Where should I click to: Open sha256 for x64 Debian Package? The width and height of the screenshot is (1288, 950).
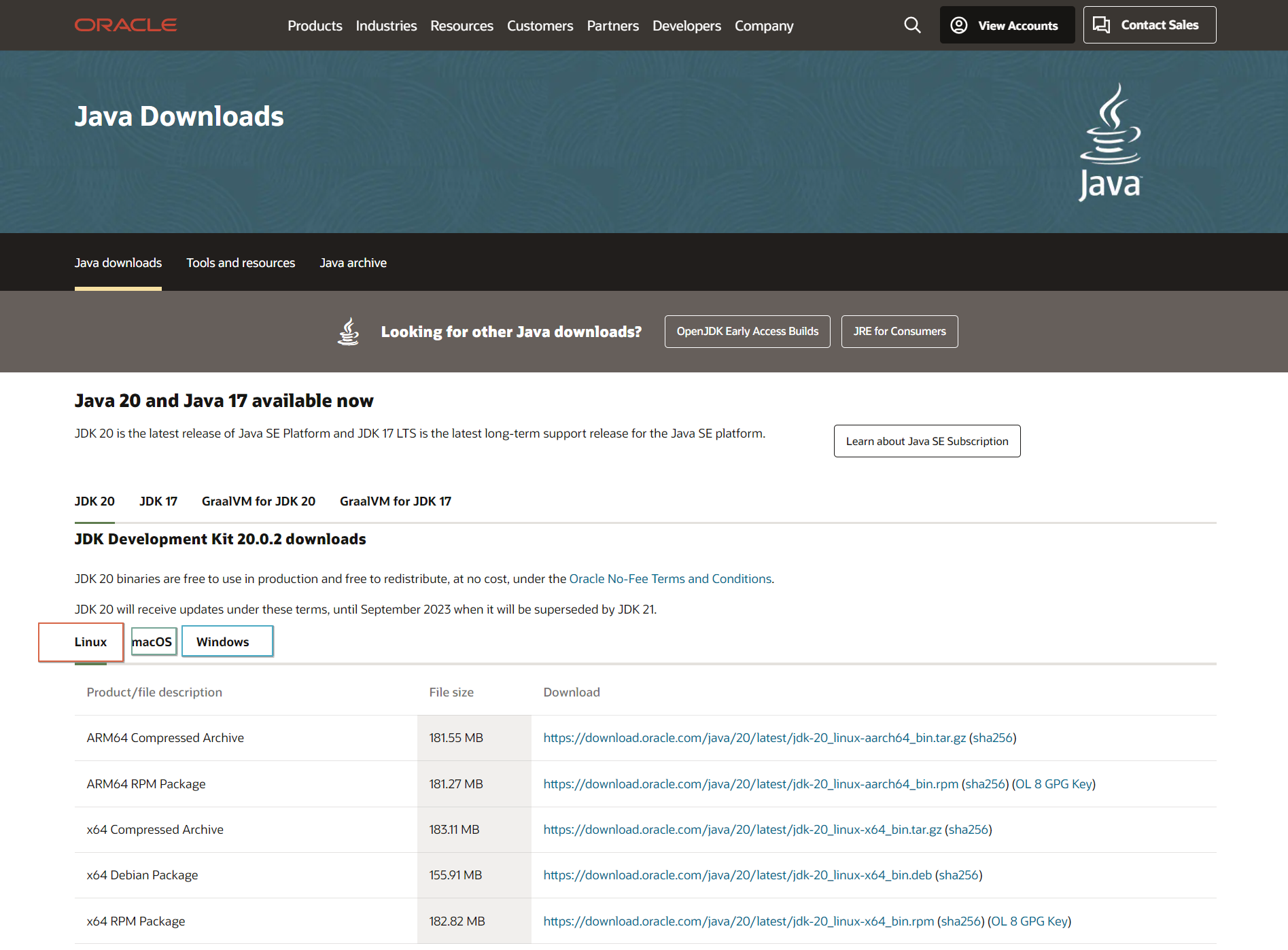coord(958,875)
